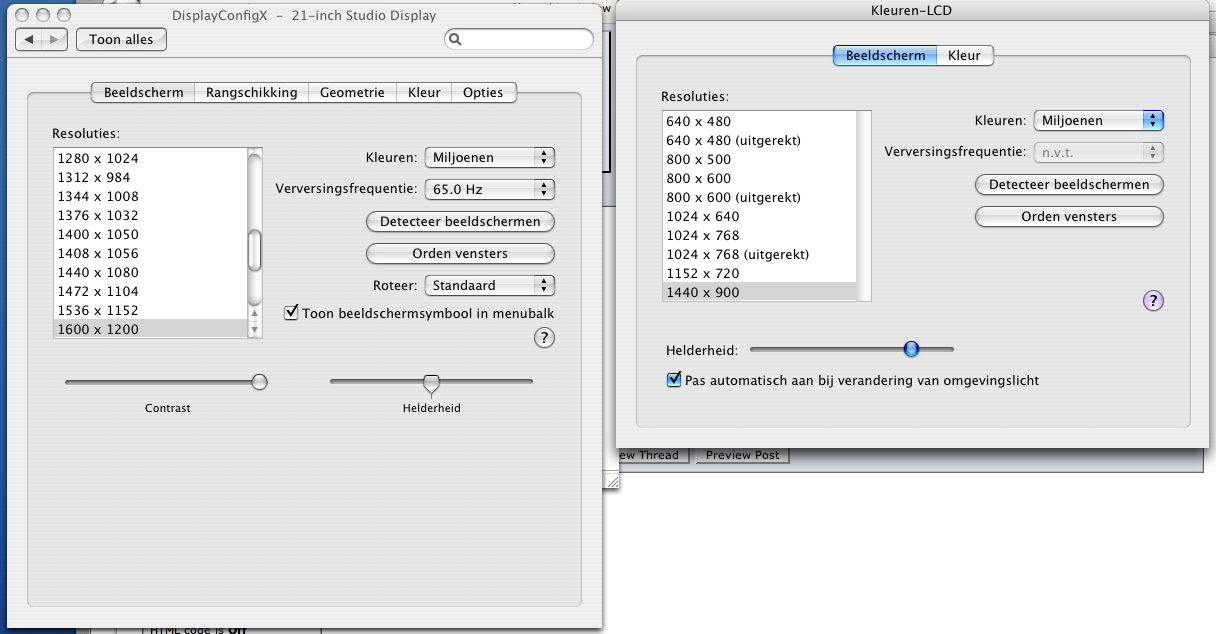Image resolution: width=1216 pixels, height=634 pixels.
Task: Click inside the toolbar search field
Action: (519, 40)
